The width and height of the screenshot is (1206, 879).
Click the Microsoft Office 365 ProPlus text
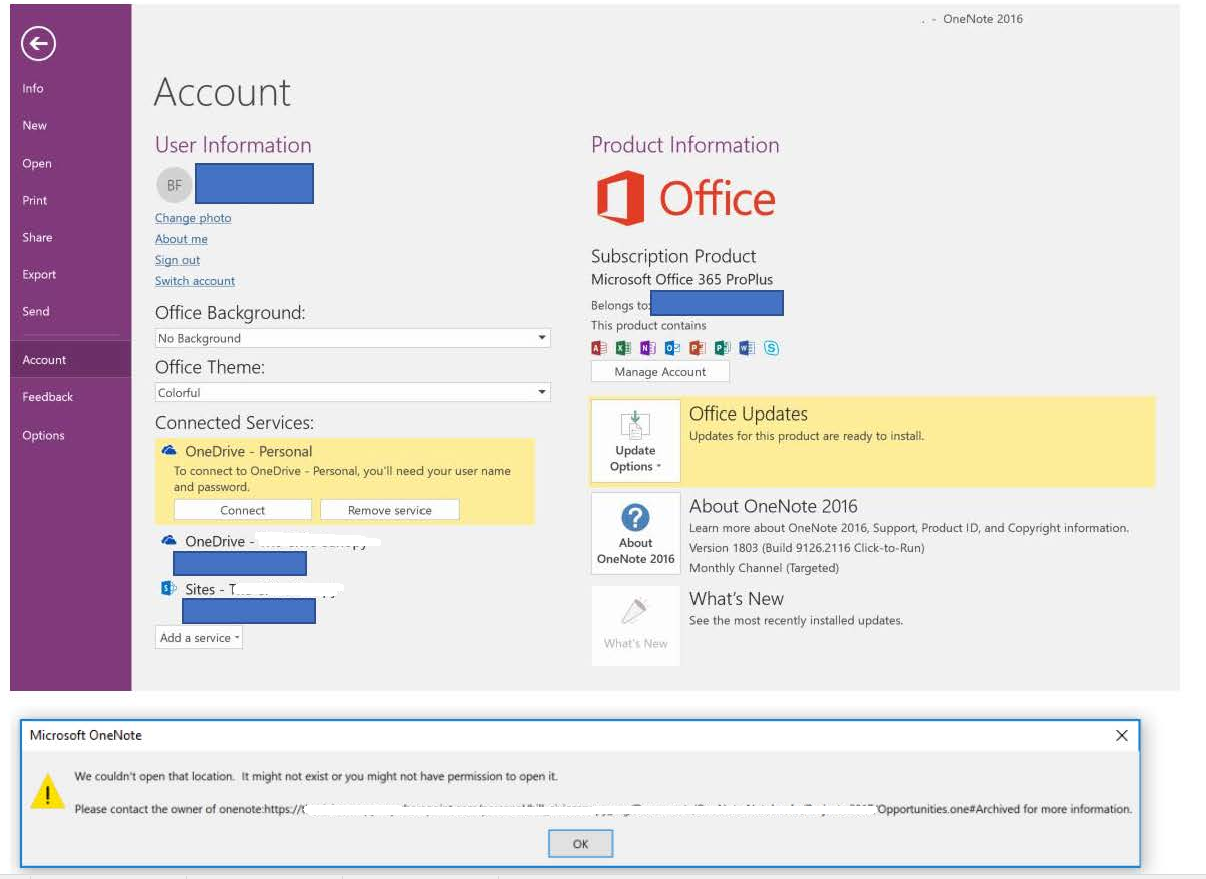pos(682,279)
